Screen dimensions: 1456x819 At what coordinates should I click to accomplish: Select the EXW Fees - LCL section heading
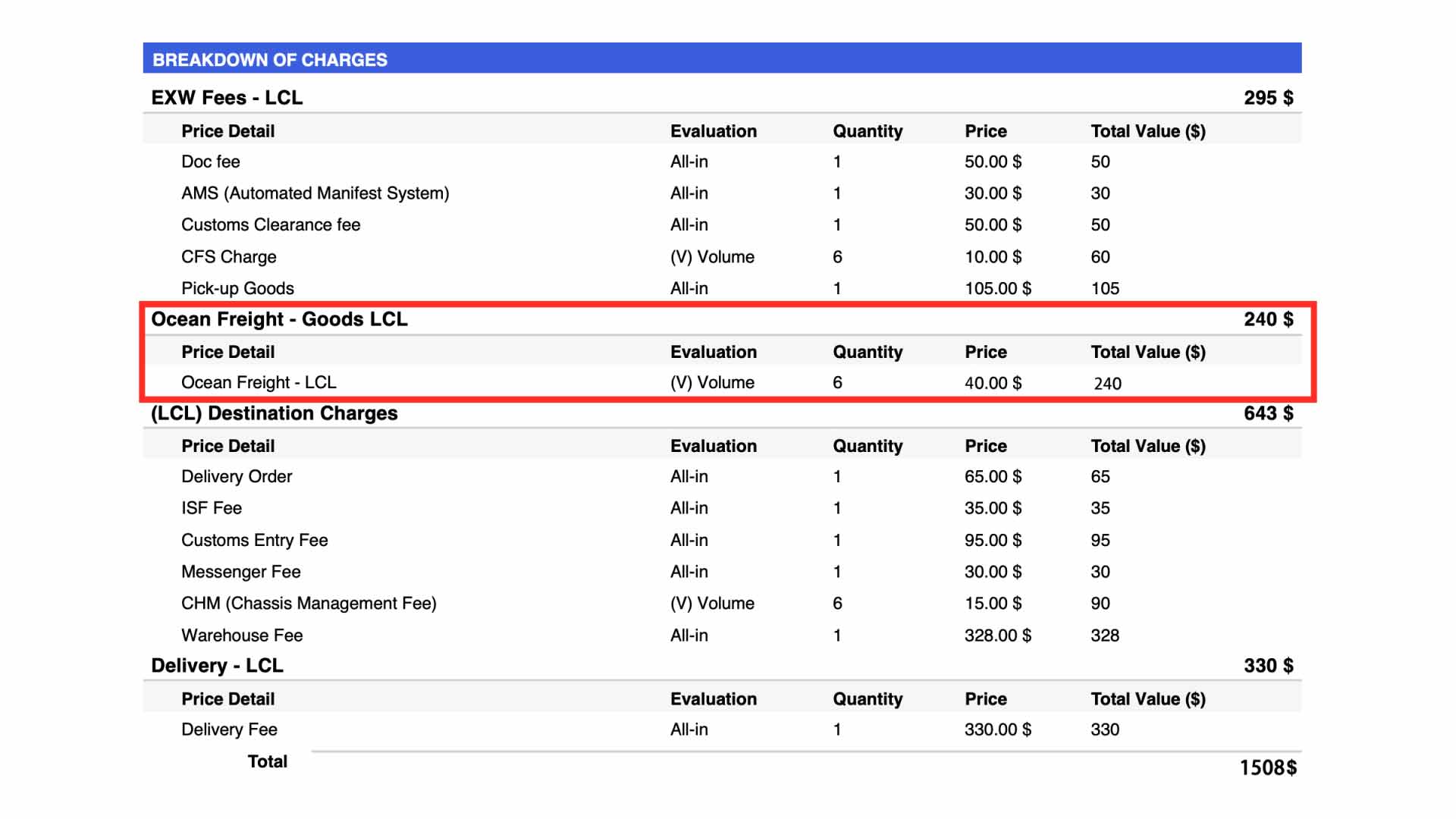tap(227, 98)
